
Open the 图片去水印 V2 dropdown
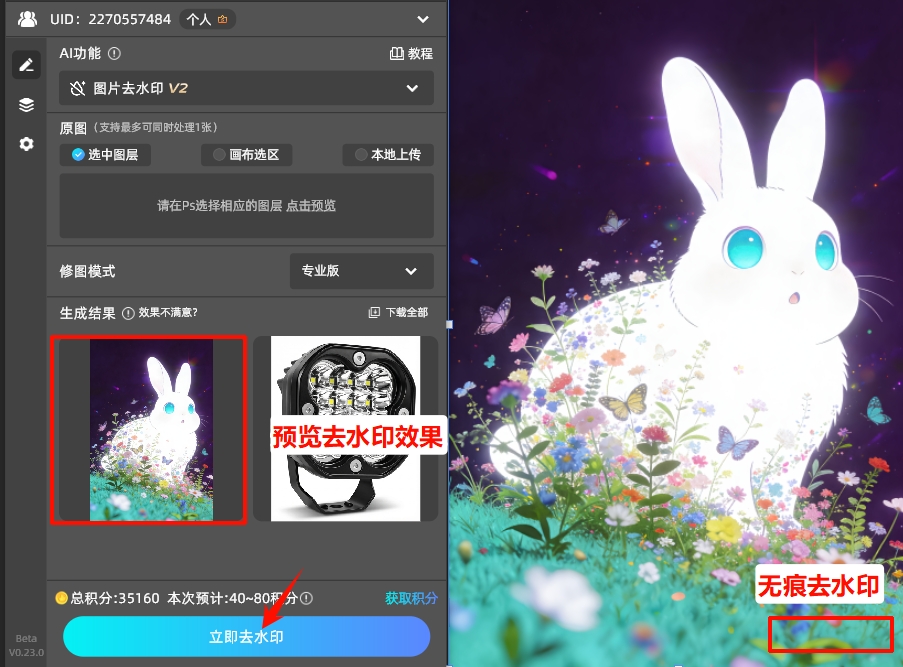point(245,88)
